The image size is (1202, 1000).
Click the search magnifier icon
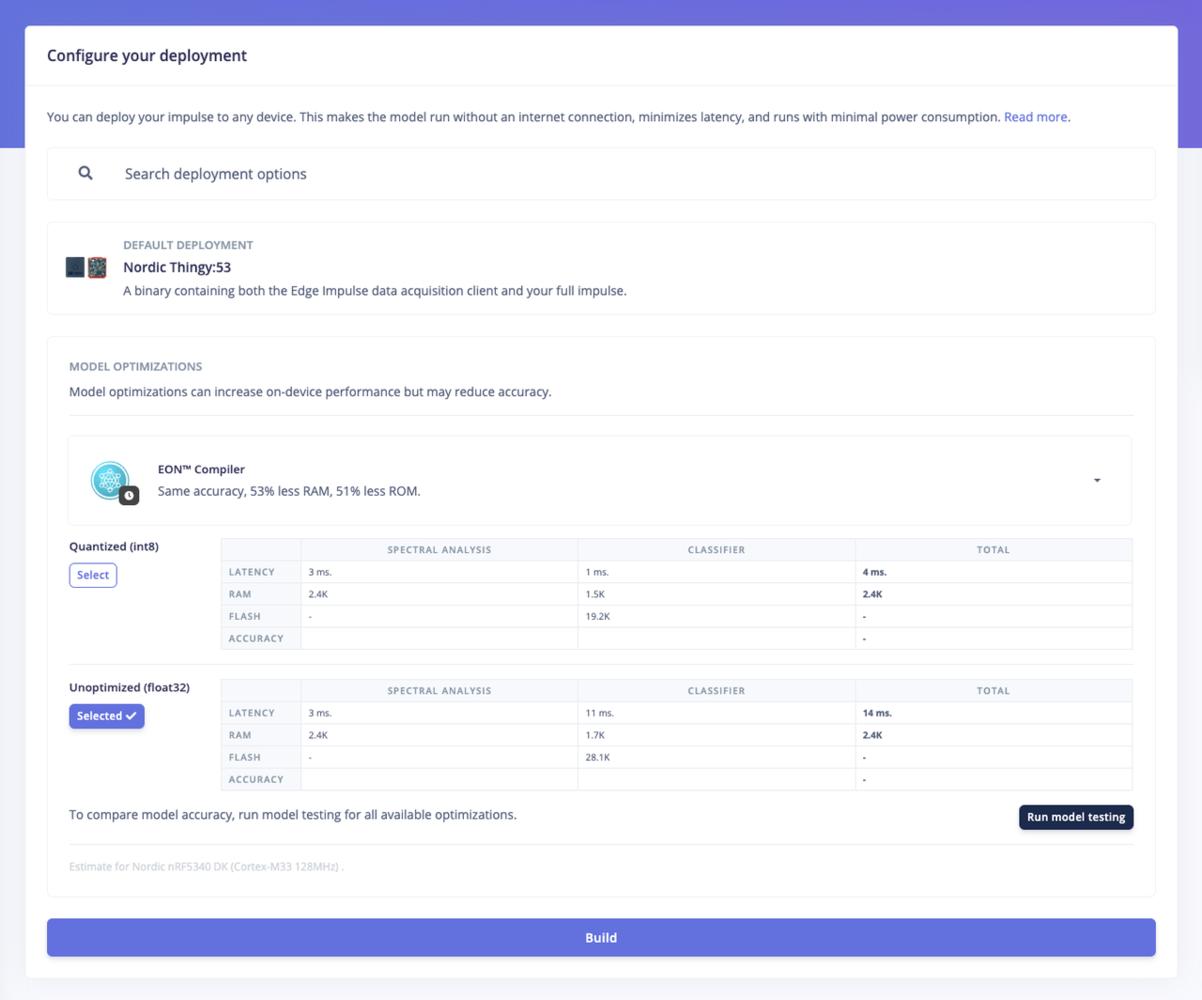pyautogui.click(x=86, y=173)
